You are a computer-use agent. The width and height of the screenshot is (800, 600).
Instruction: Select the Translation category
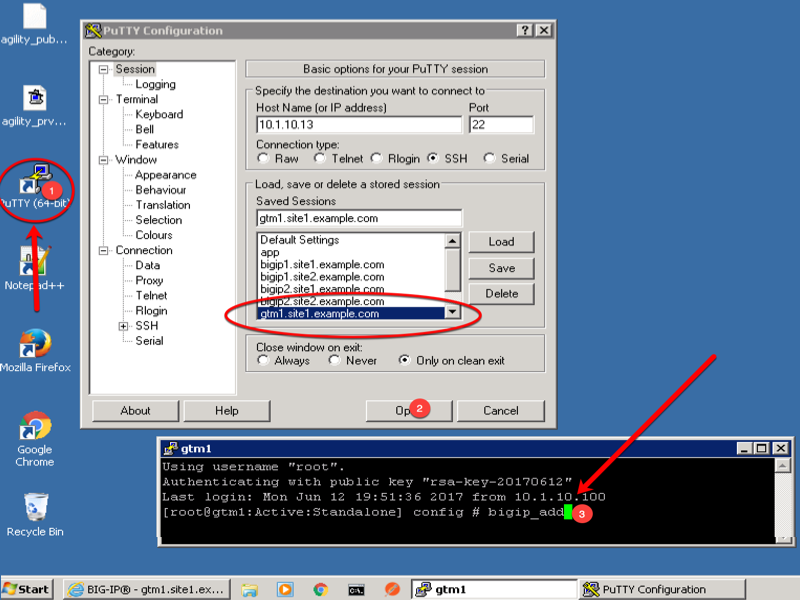pyautogui.click(x=163, y=205)
